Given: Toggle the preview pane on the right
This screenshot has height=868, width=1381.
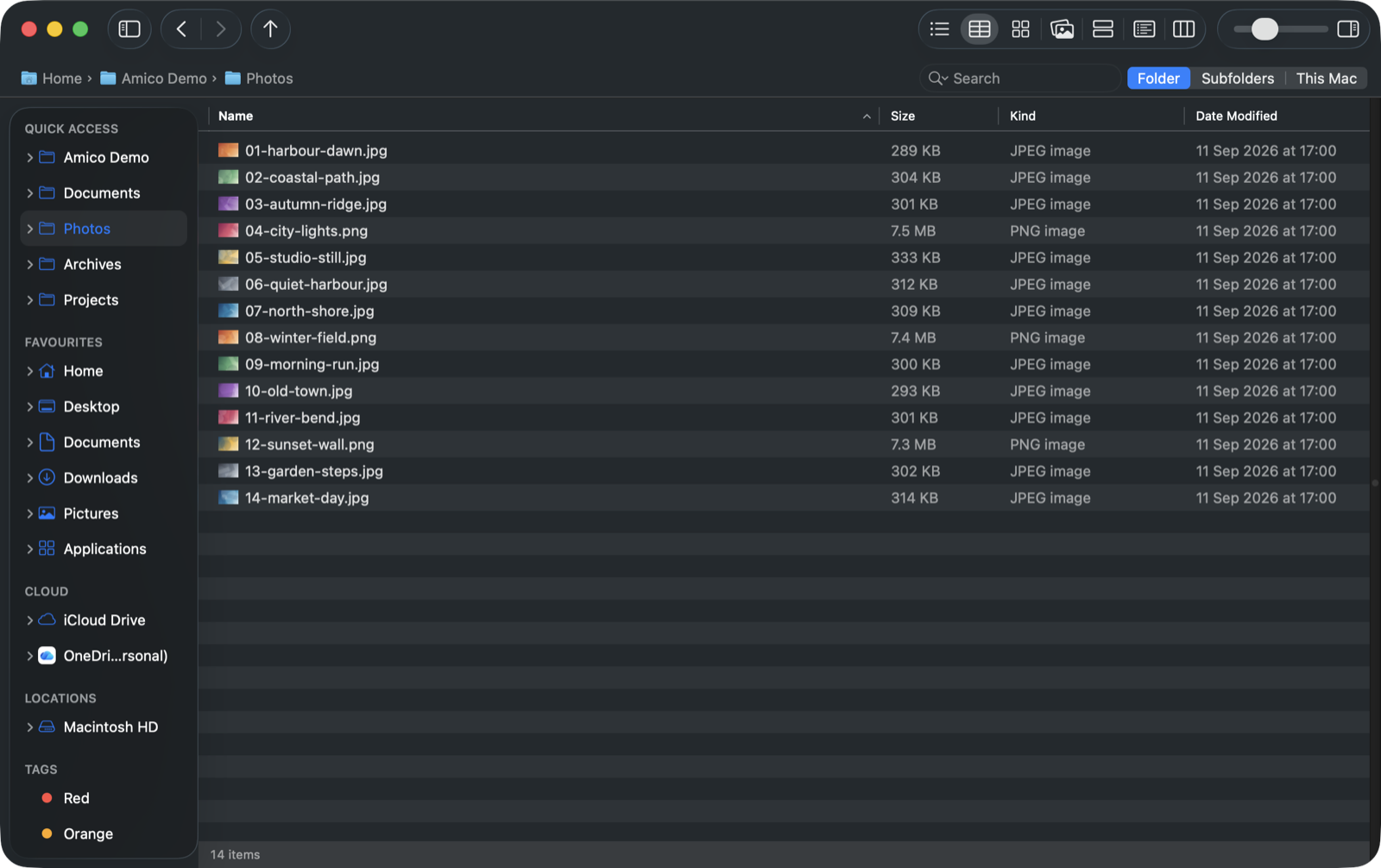Looking at the screenshot, I should click(1347, 29).
